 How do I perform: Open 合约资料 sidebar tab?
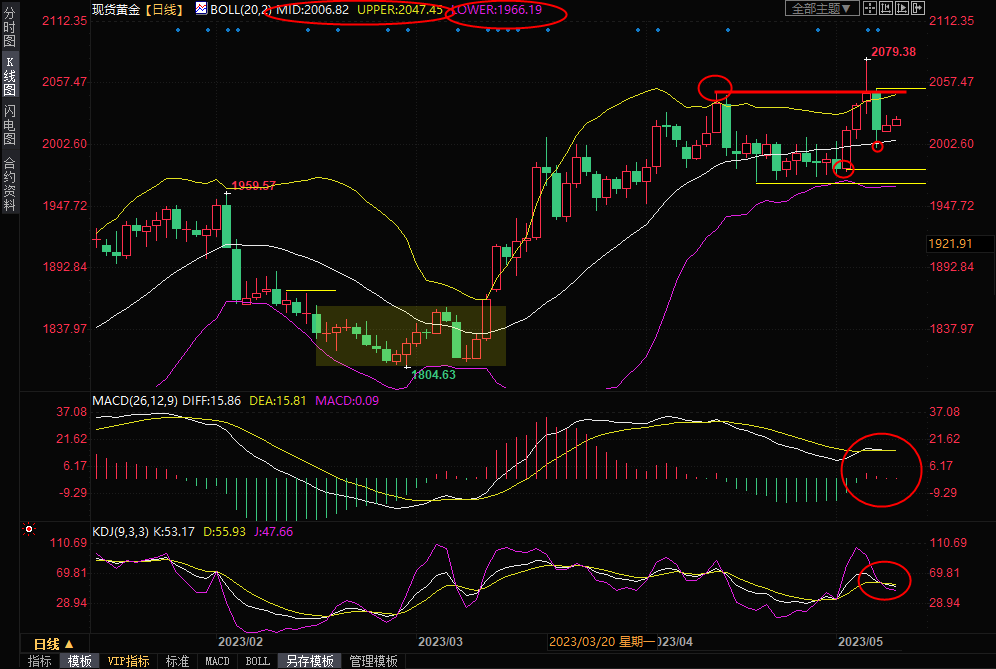10,184
